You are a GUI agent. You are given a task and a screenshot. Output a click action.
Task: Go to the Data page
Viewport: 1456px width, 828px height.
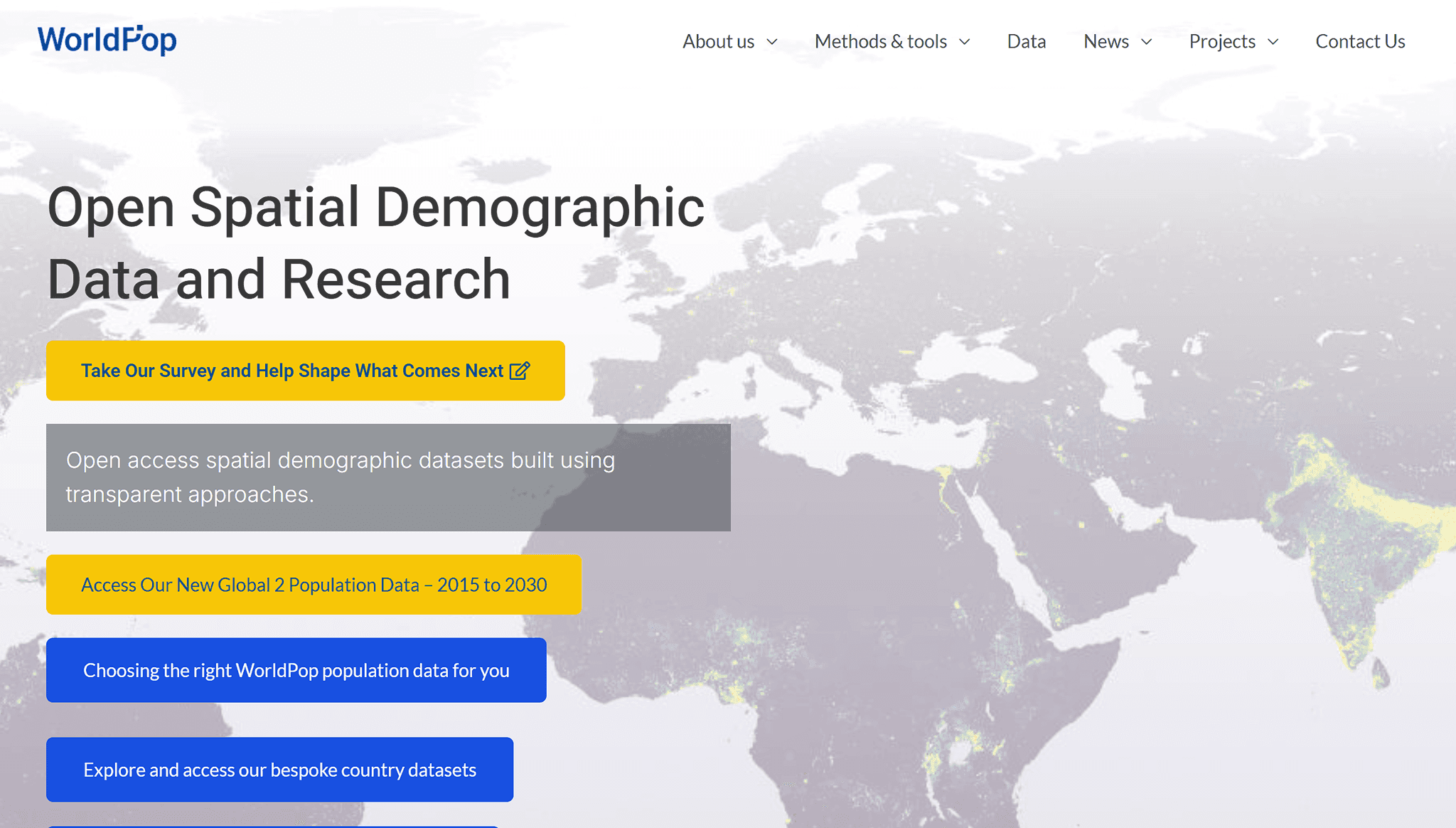(x=1026, y=41)
